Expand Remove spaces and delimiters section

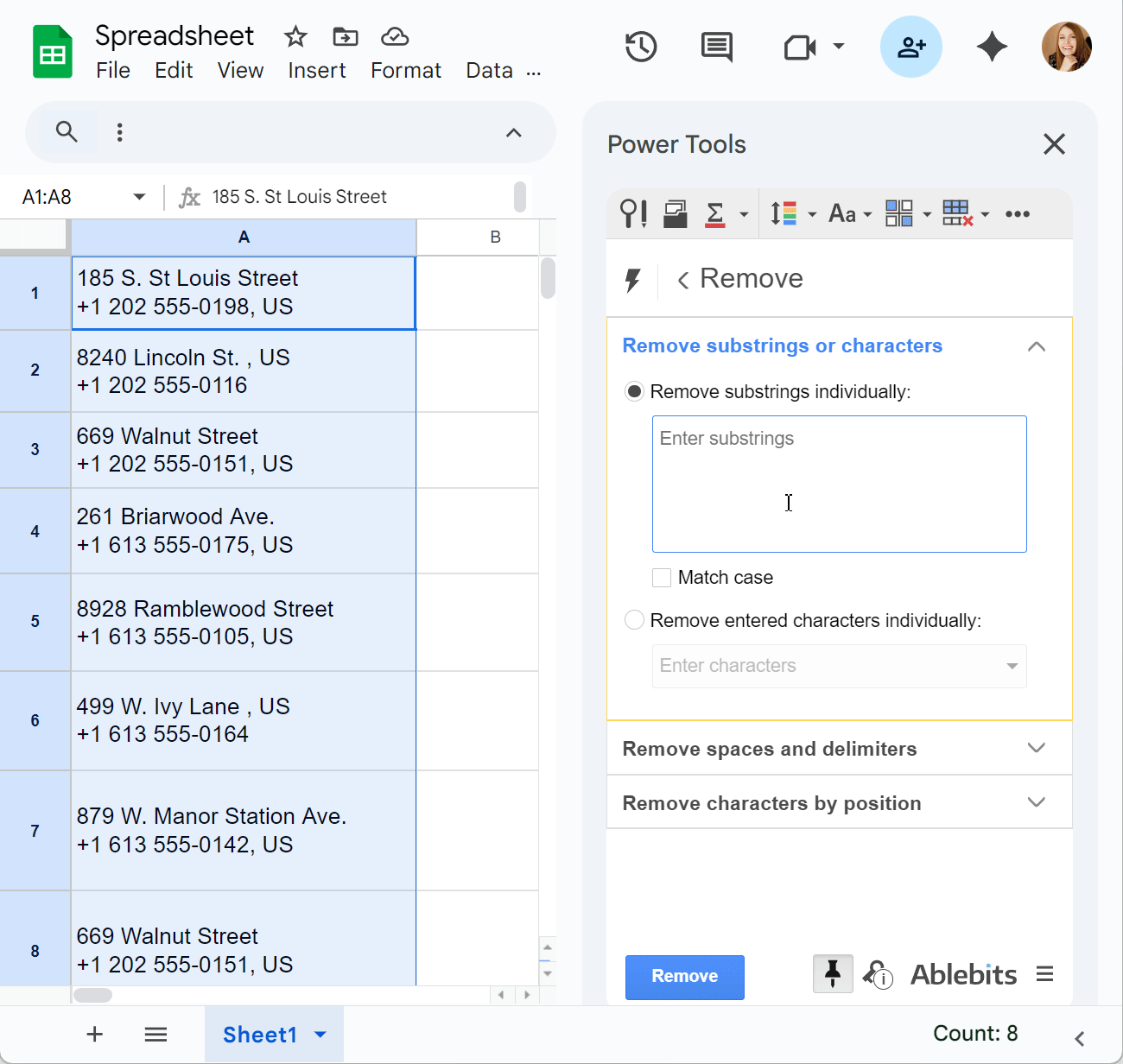click(x=1037, y=748)
